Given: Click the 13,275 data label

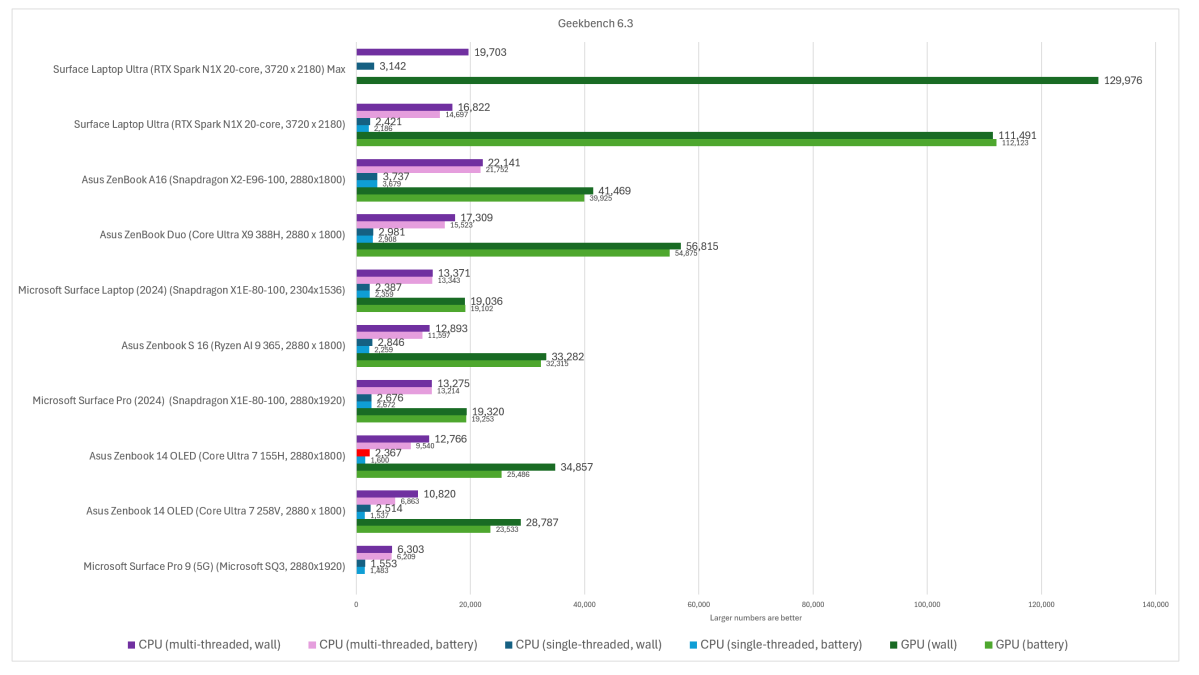Looking at the screenshot, I should (x=453, y=384).
